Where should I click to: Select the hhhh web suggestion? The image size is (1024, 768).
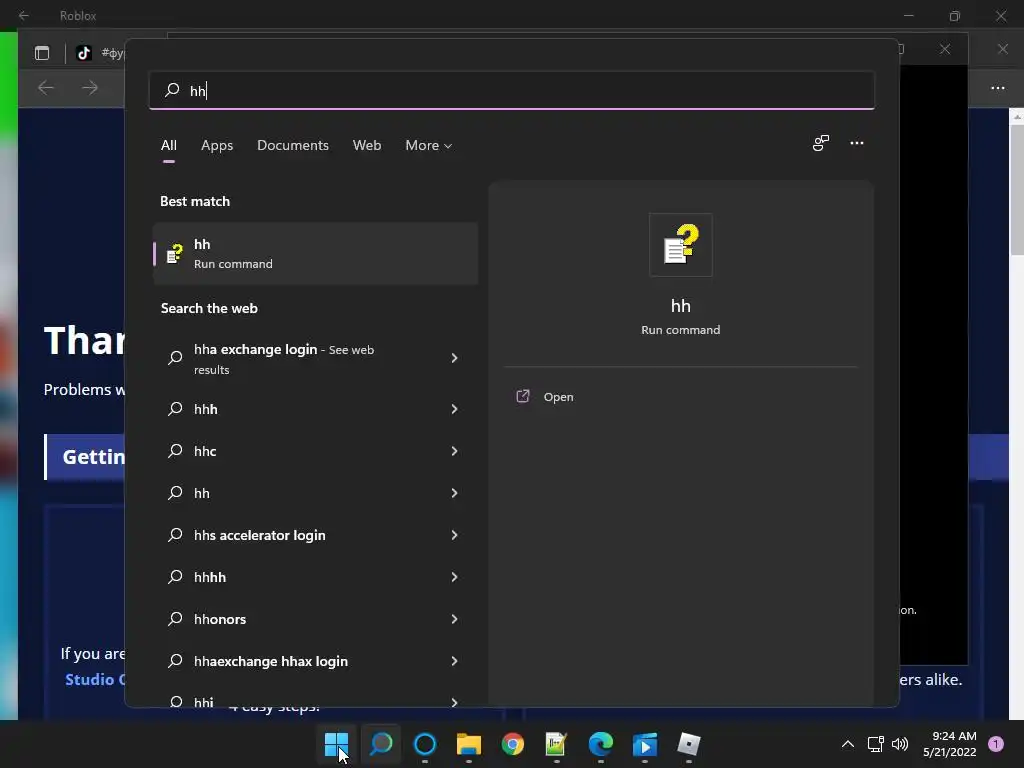315,577
